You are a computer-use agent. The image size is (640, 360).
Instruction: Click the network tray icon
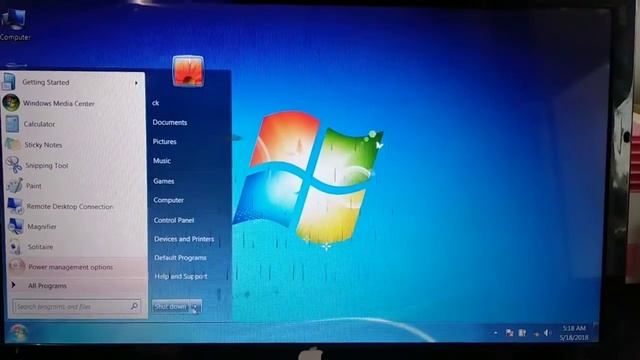click(536, 334)
